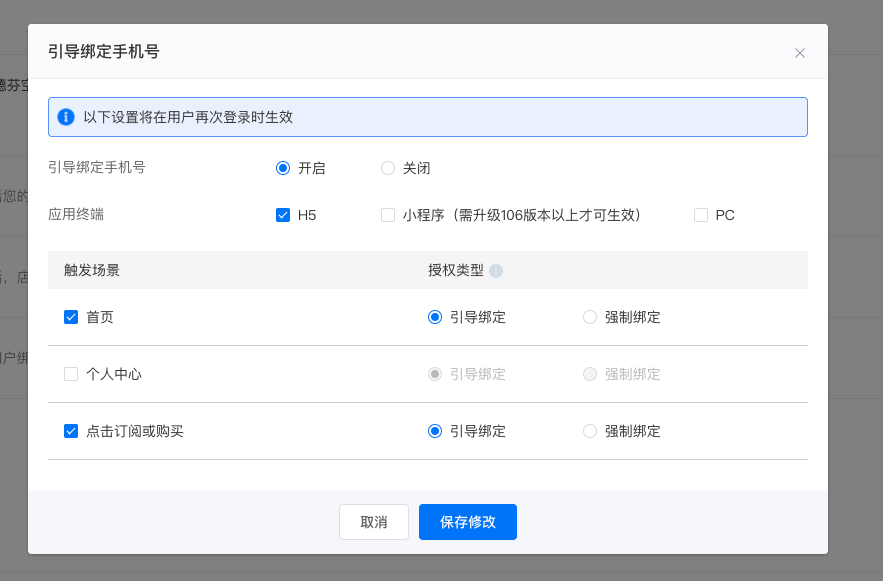Check the 个人中心 trigger scene

[x=71, y=374]
